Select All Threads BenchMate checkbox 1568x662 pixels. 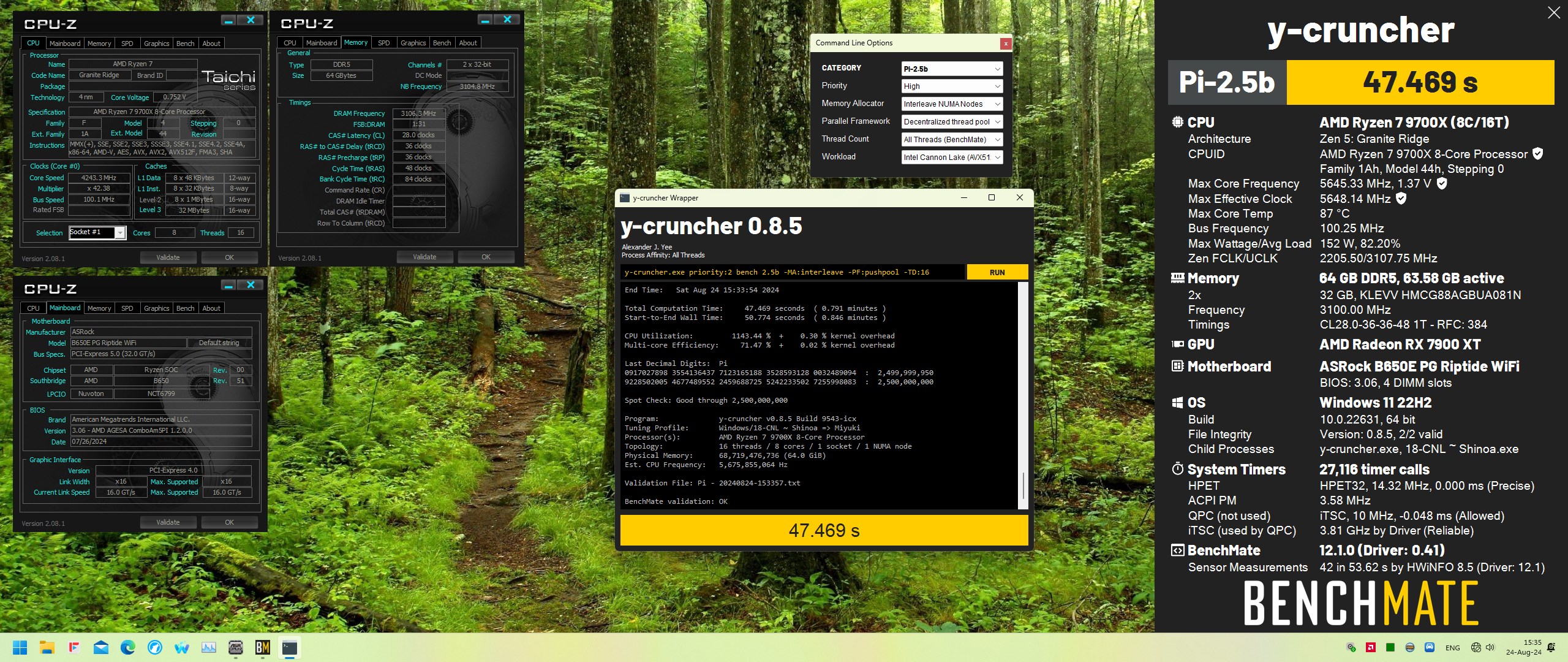coord(950,139)
